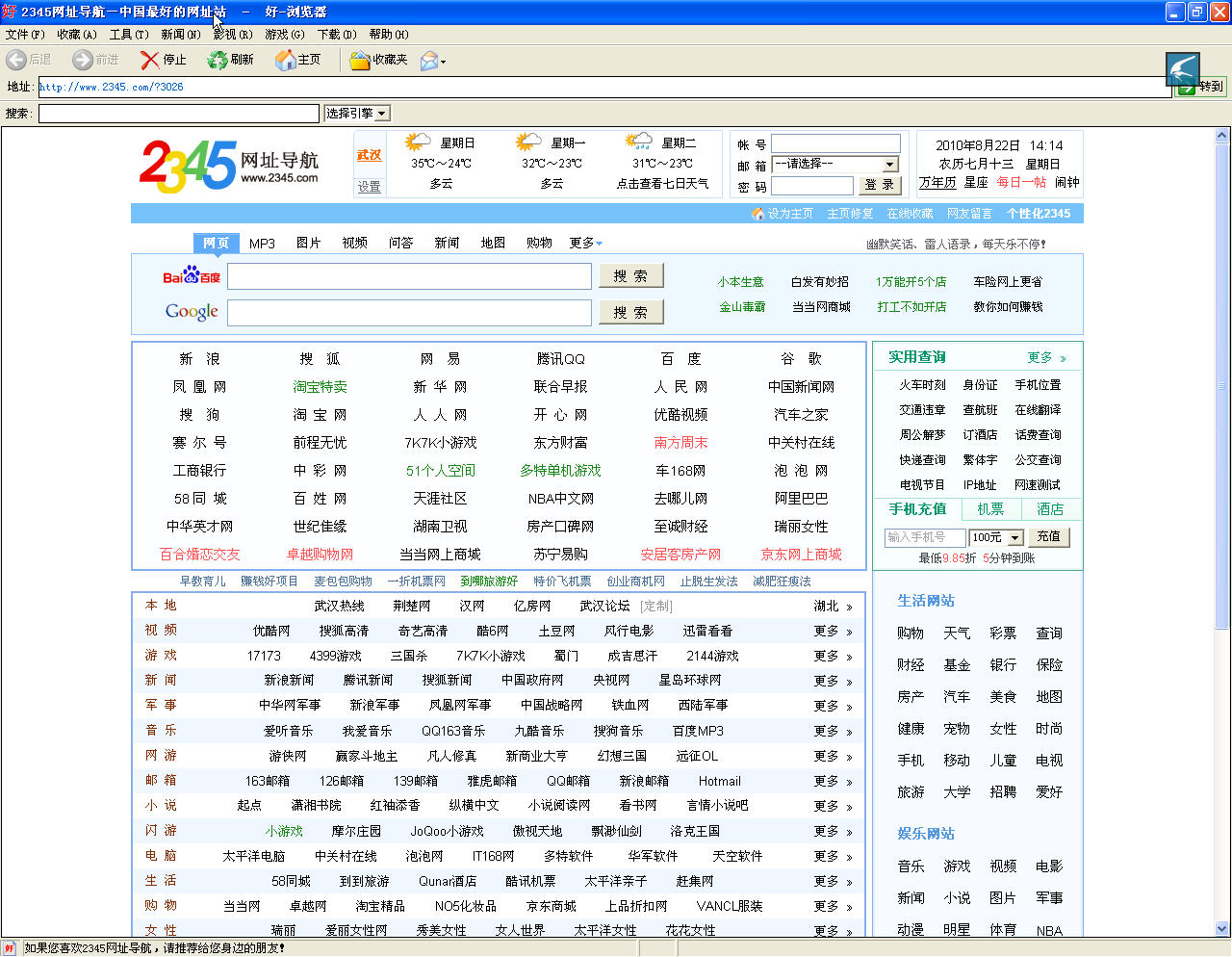Click the Stop (停止) toolbar icon
Image resolution: width=1232 pixels, height=957 pixels.
[x=150, y=60]
